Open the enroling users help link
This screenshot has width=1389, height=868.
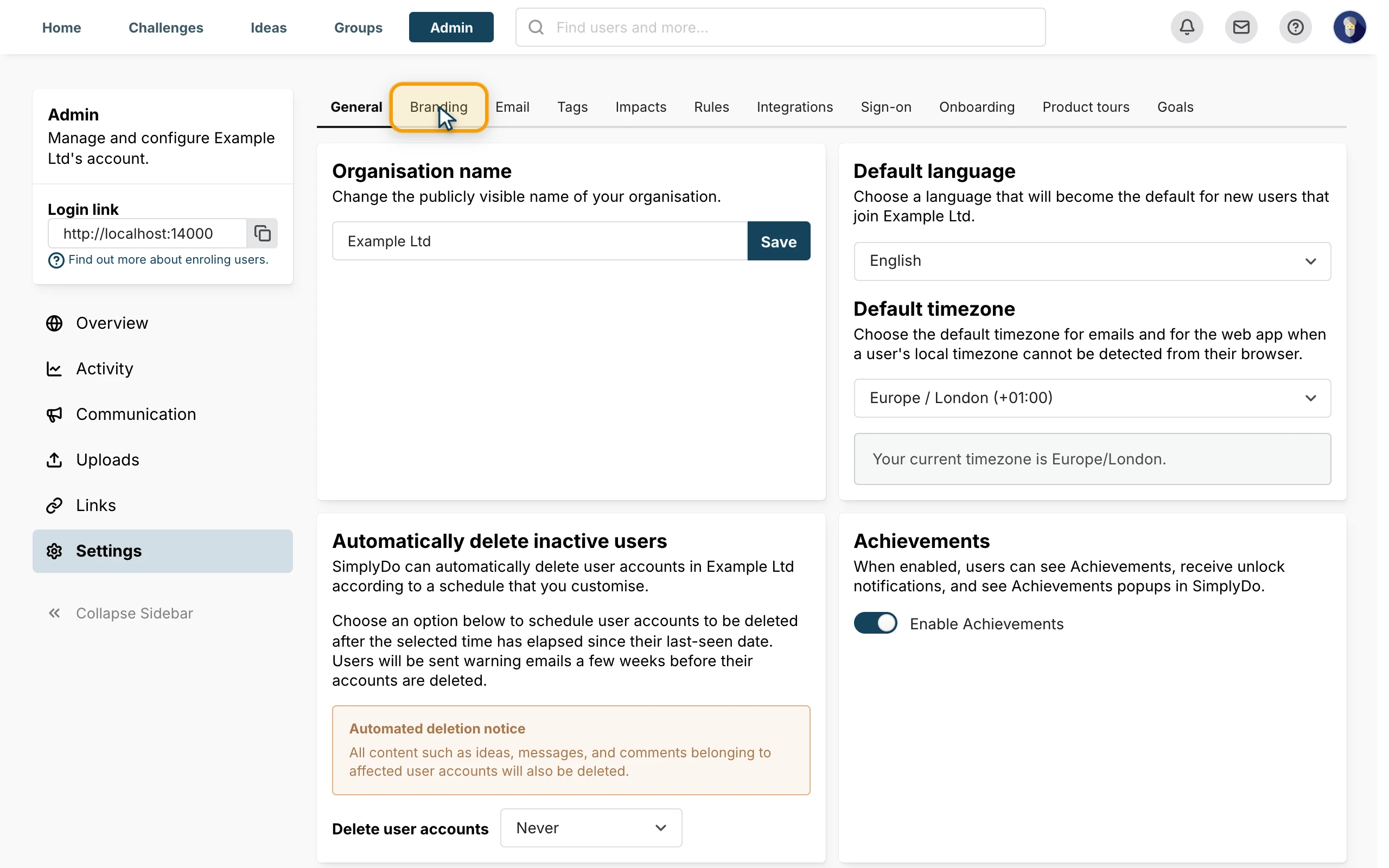tap(168, 259)
